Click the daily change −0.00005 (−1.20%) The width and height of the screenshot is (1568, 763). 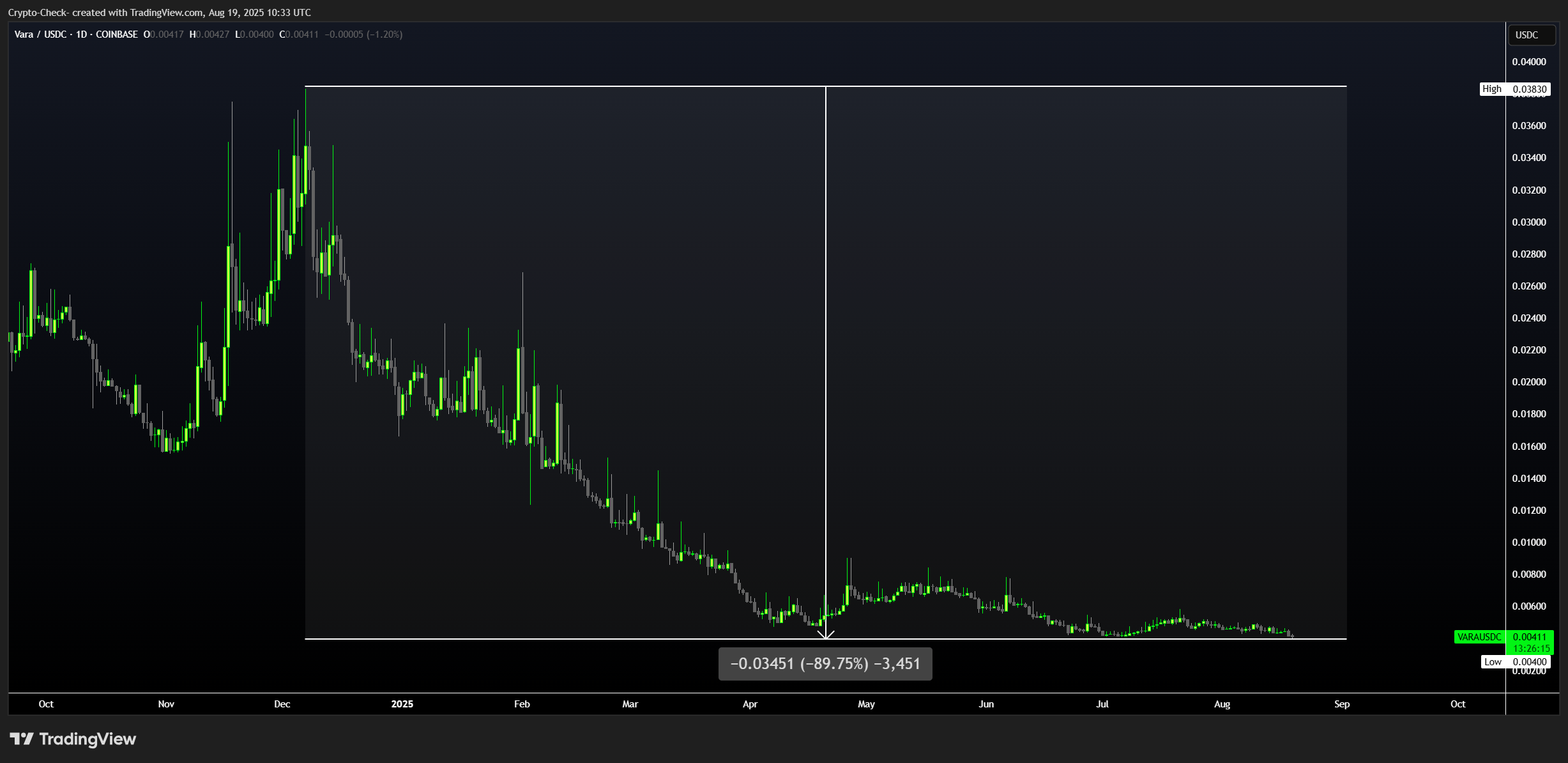coord(363,35)
